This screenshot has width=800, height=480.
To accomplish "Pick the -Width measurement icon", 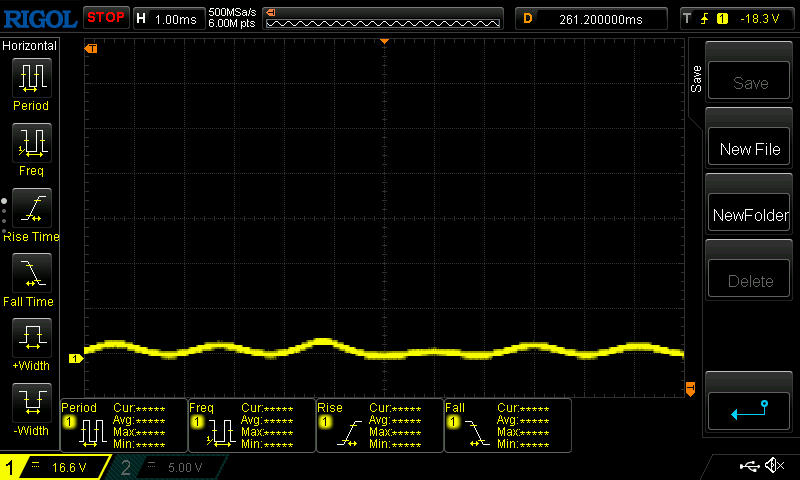I will 31,403.
